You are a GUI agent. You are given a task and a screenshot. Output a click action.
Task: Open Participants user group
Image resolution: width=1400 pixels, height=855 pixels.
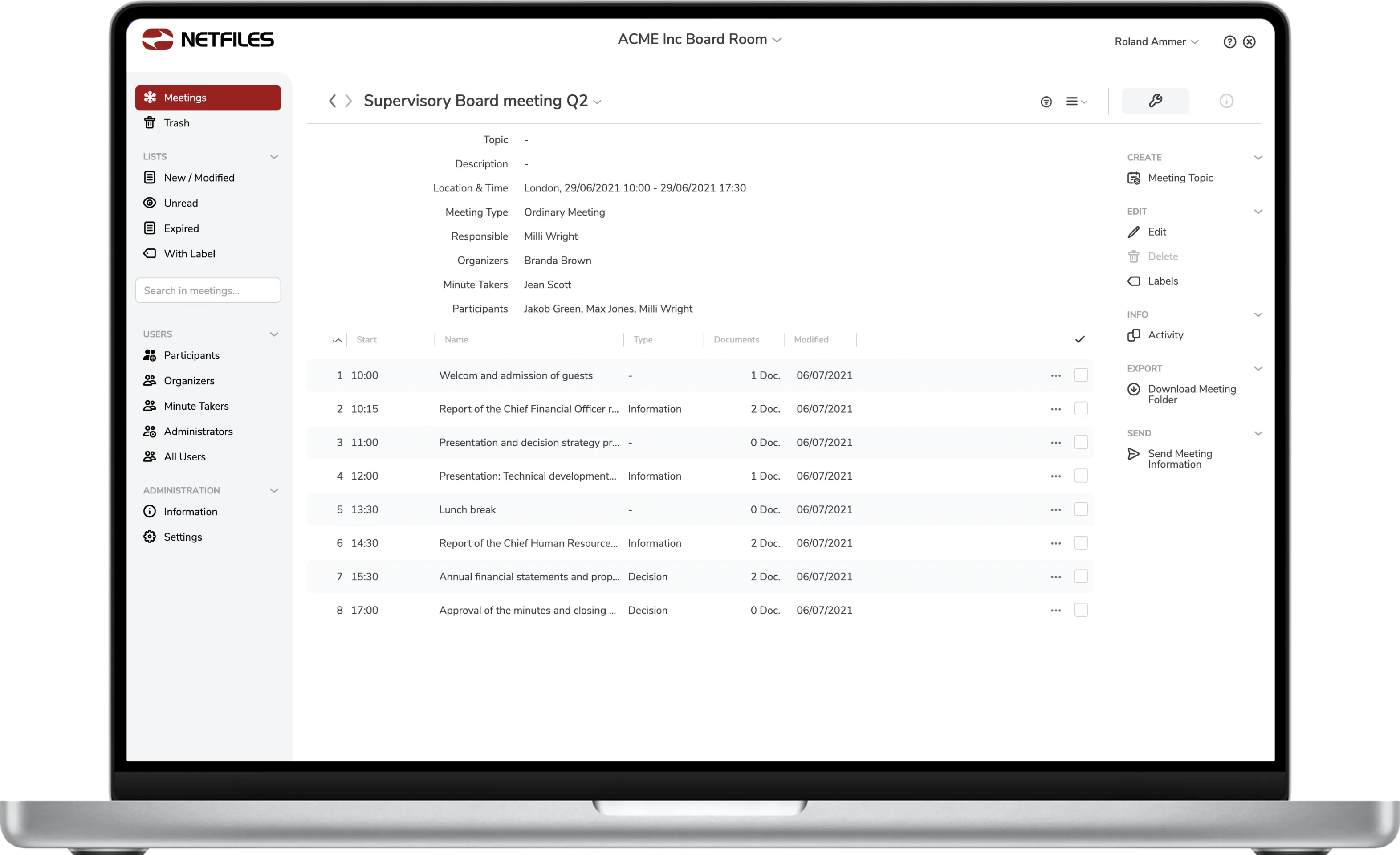click(181, 355)
